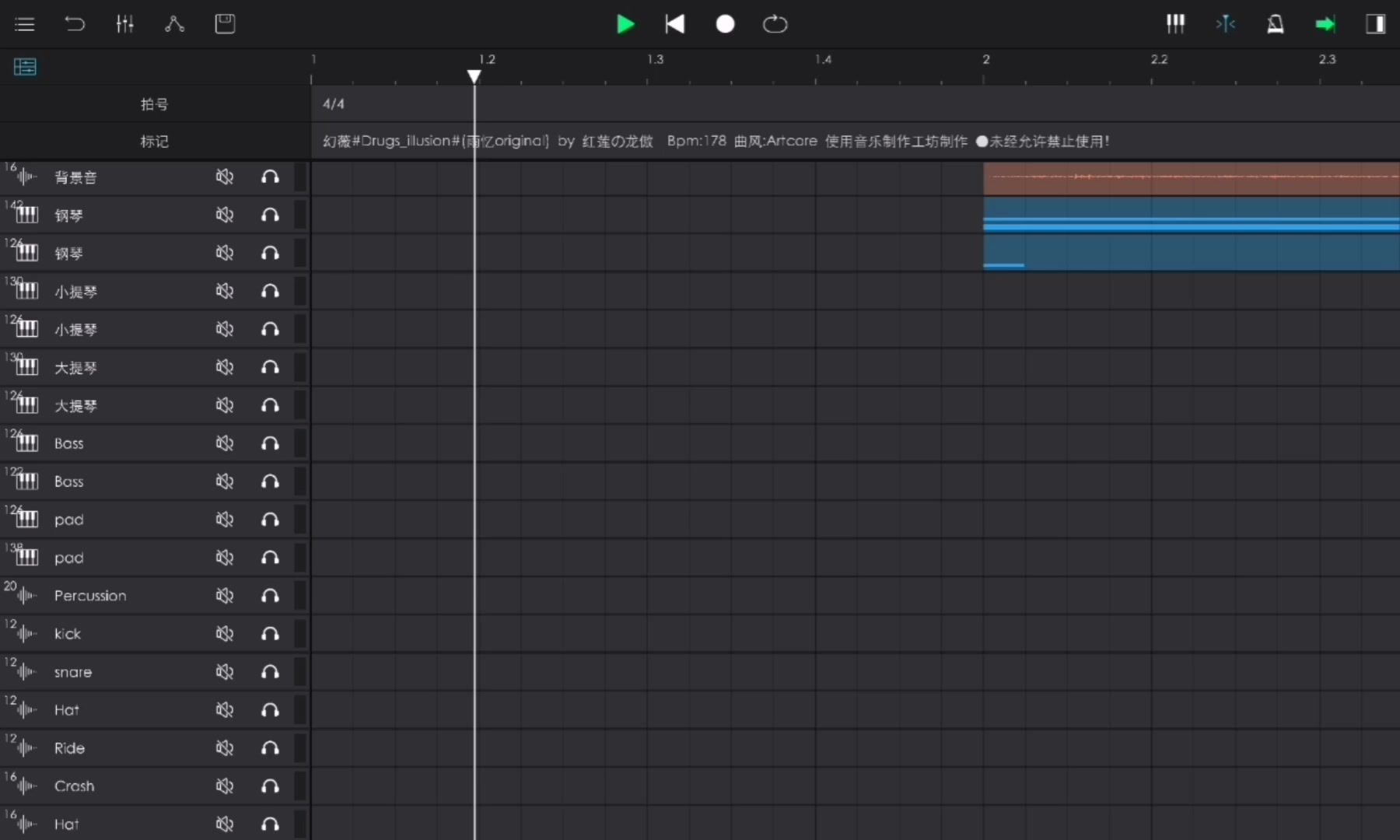Click the undo arrow icon
Screen dimensions: 1400x840
click(75, 24)
